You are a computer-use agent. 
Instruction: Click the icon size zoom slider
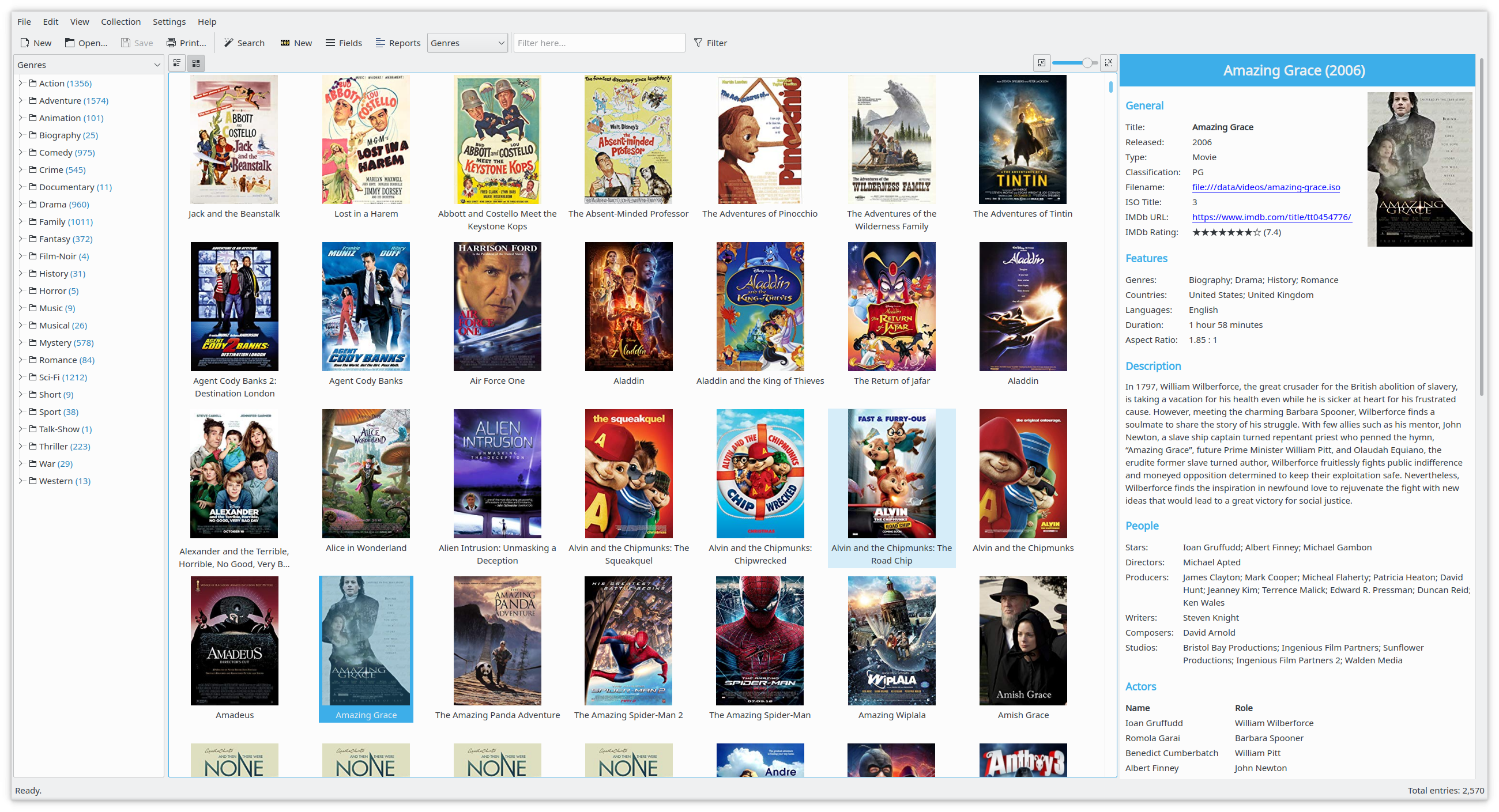[1075, 63]
